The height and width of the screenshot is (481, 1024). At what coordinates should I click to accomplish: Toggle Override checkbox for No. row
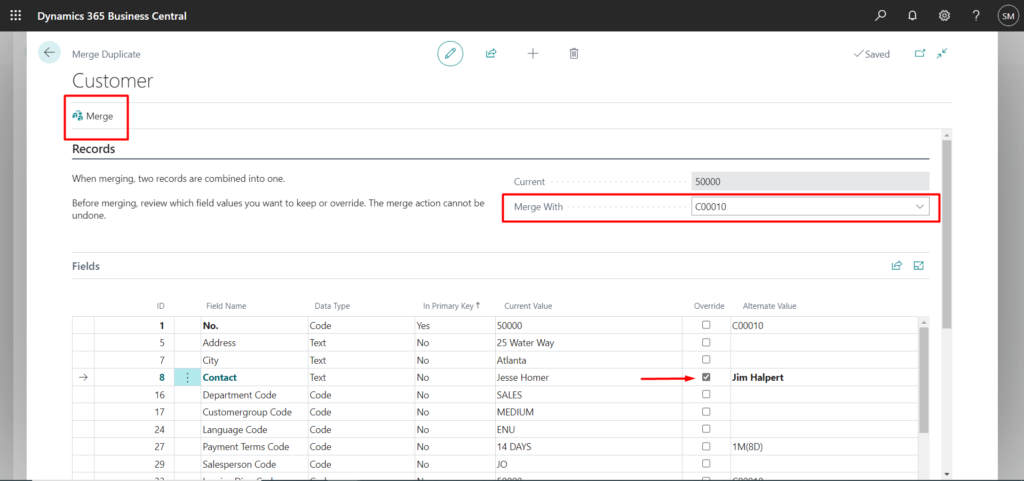click(706, 325)
